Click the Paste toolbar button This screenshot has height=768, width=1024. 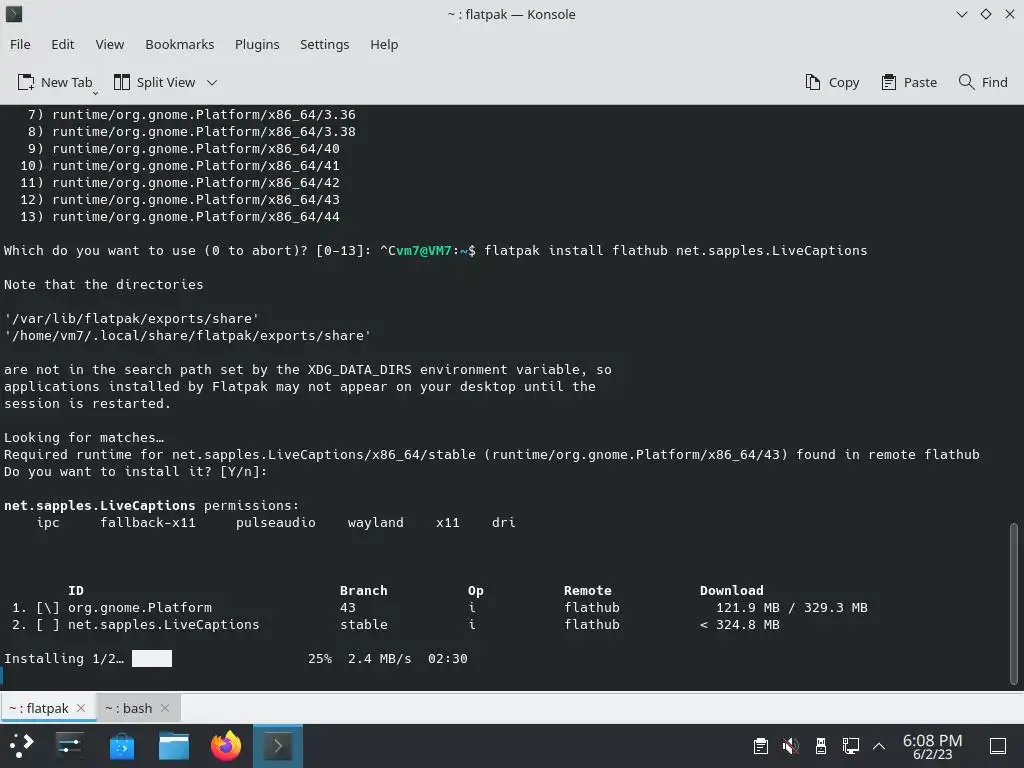[909, 82]
